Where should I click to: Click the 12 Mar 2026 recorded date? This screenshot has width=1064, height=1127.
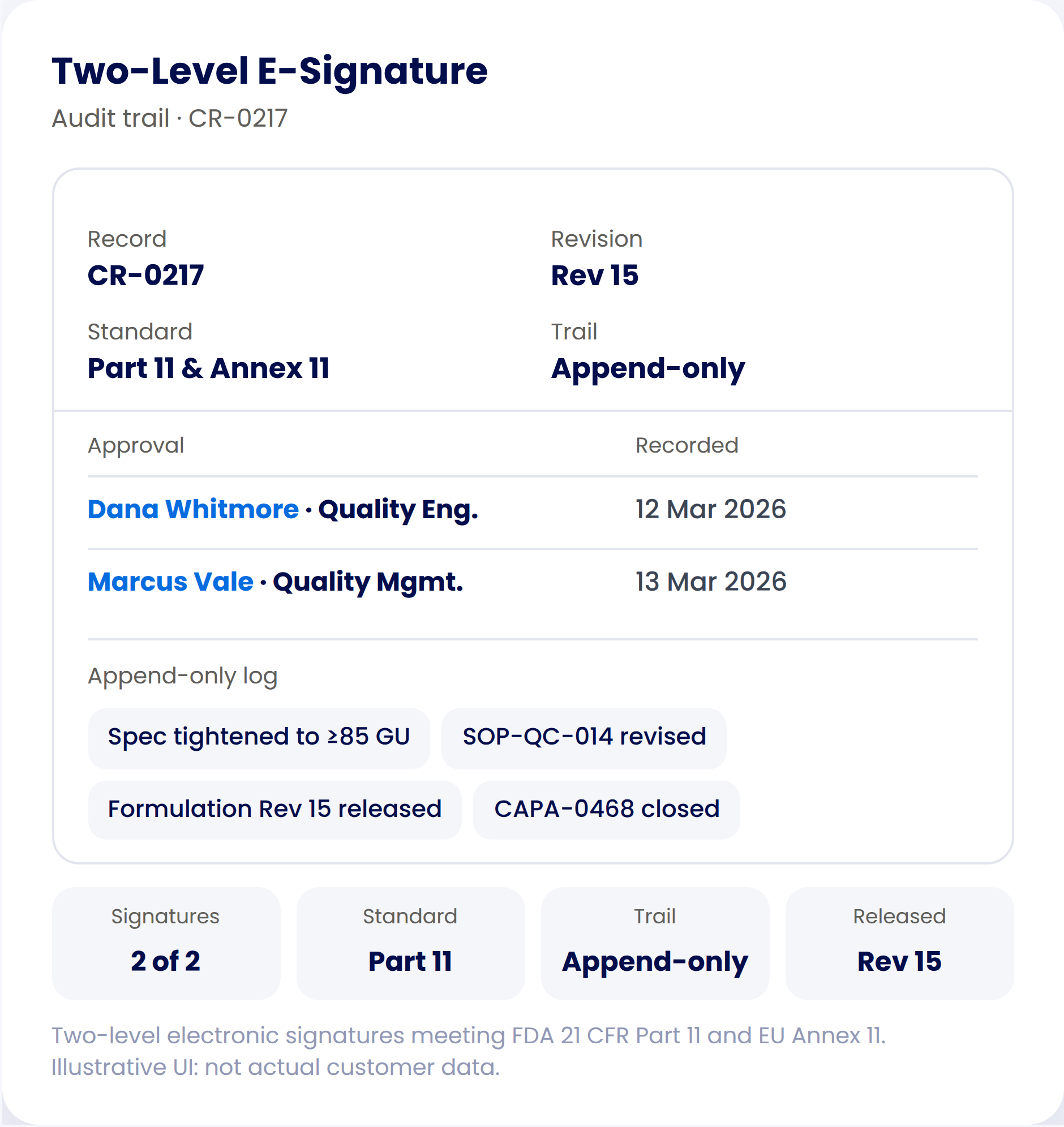coord(711,509)
